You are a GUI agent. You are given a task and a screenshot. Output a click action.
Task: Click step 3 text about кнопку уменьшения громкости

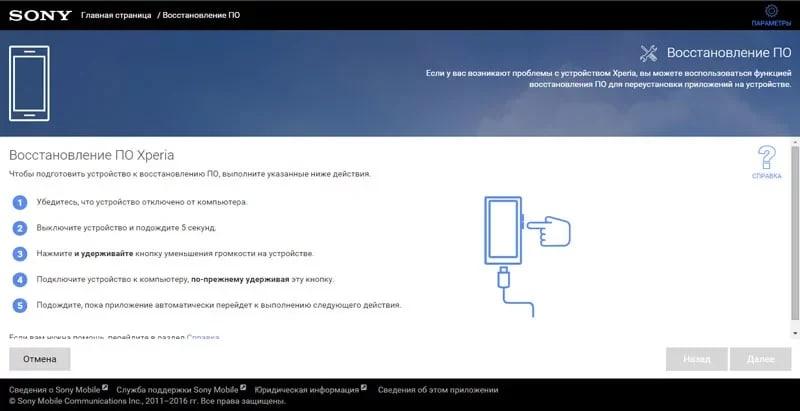[x=175, y=253]
